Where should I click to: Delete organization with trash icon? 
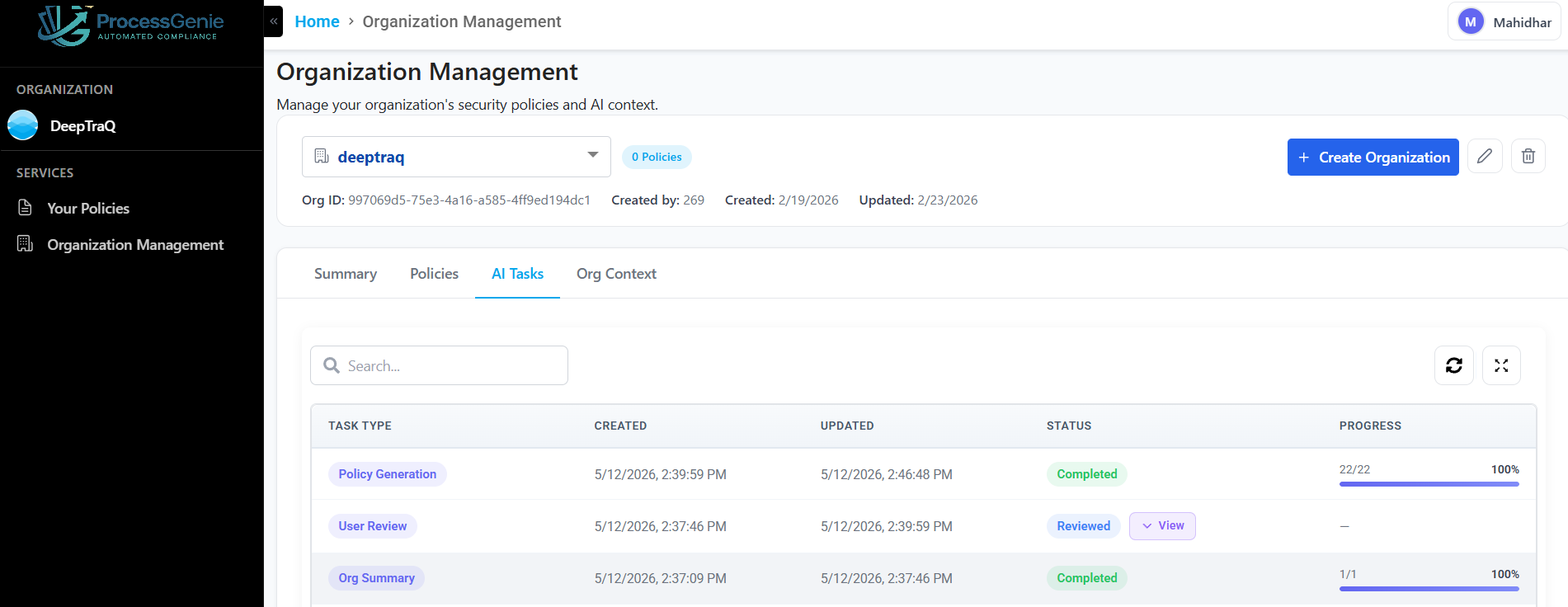(1528, 156)
